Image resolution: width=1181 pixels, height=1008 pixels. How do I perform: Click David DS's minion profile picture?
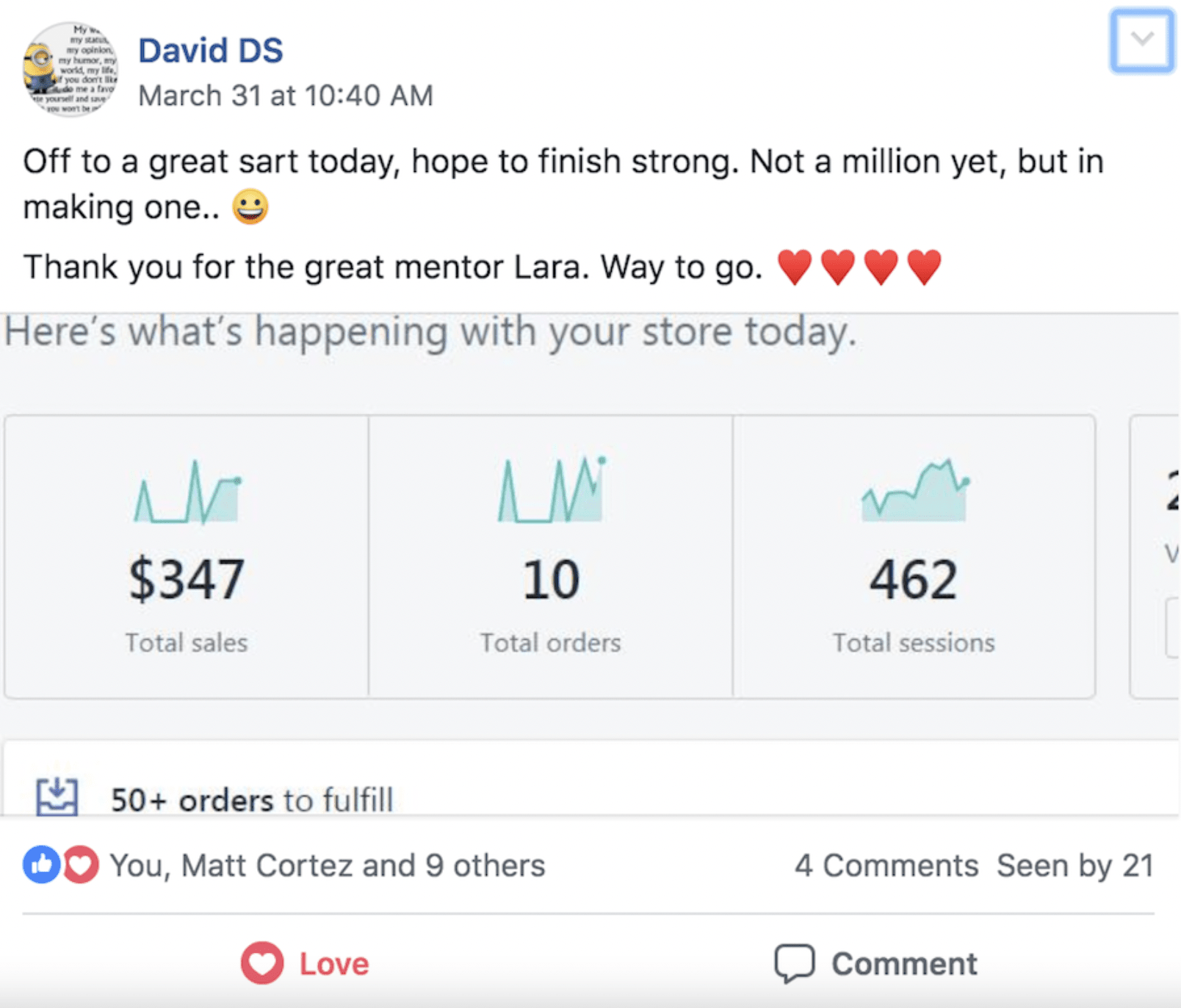(x=71, y=69)
